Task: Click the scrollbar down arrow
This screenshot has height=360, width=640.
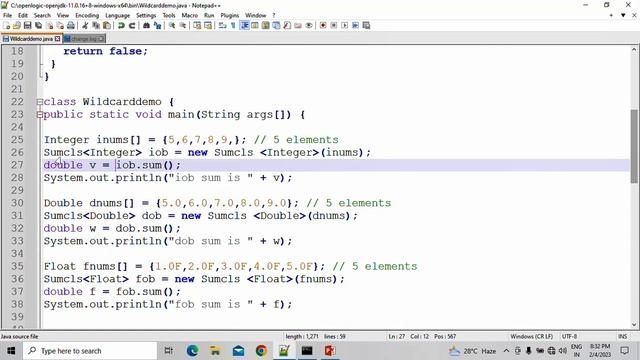Action: [633, 324]
